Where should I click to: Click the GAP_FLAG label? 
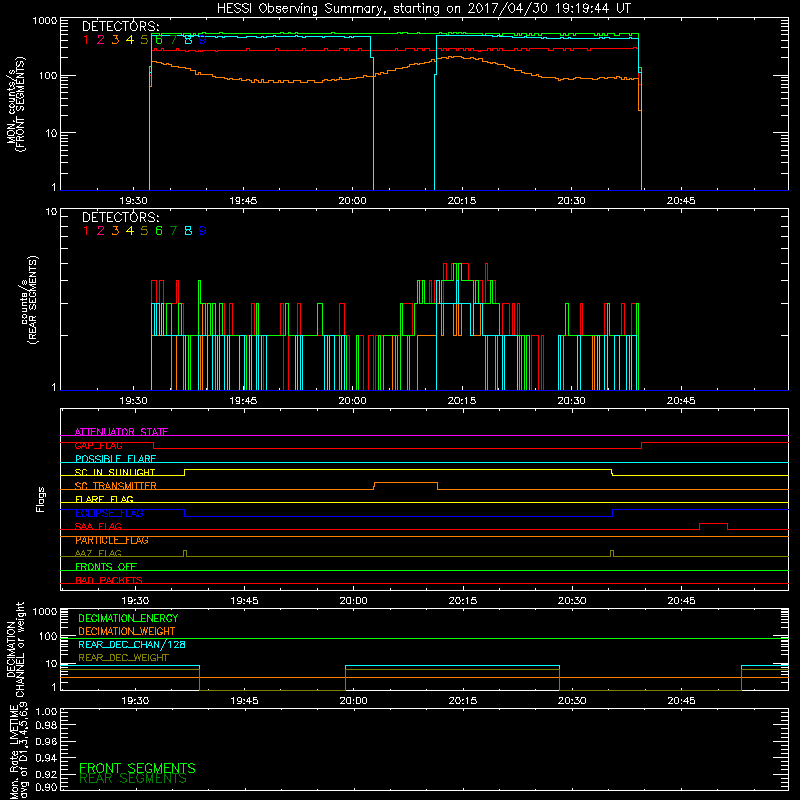(98, 445)
